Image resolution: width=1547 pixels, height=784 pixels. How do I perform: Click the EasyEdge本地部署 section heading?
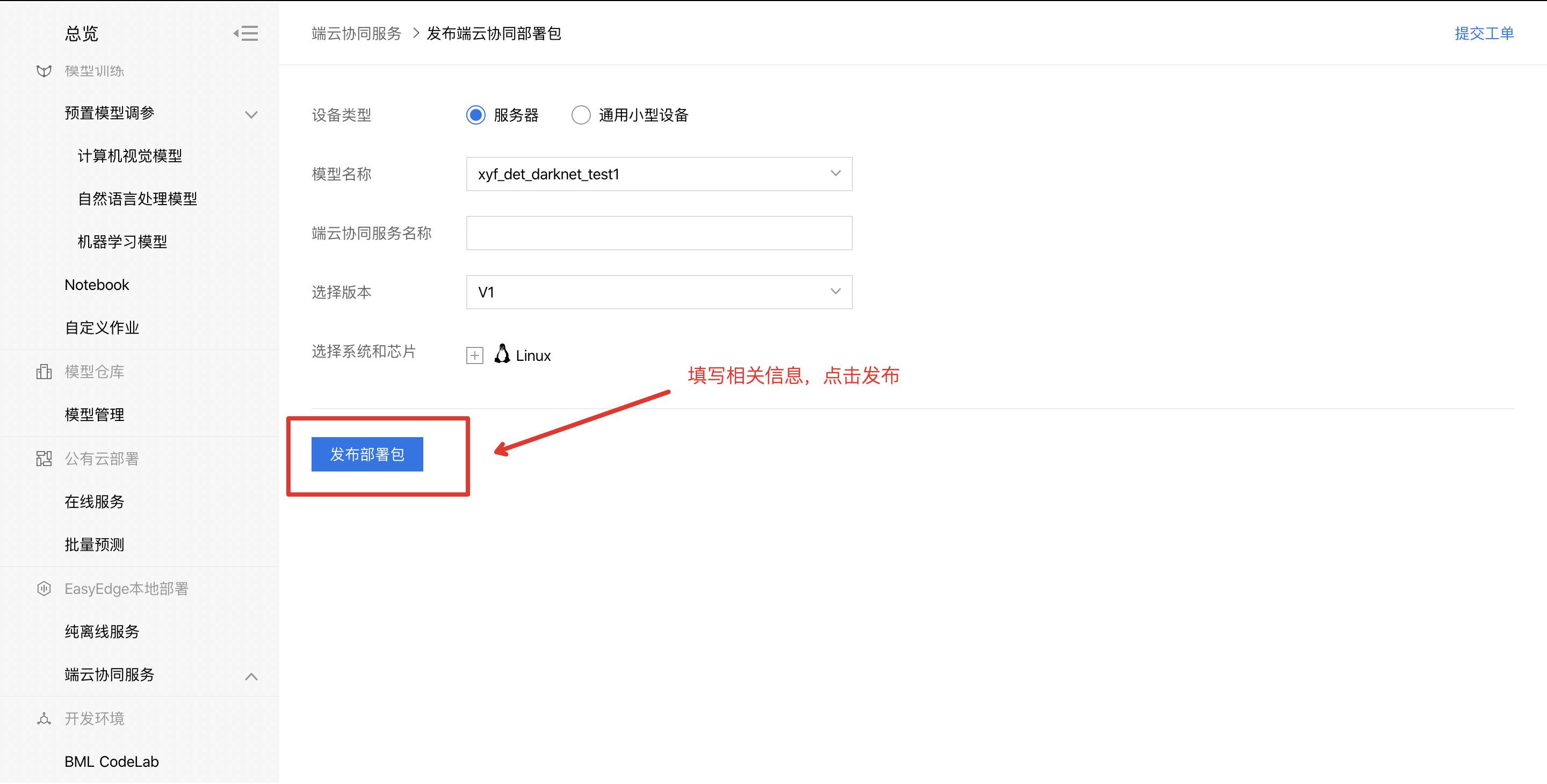point(127,589)
